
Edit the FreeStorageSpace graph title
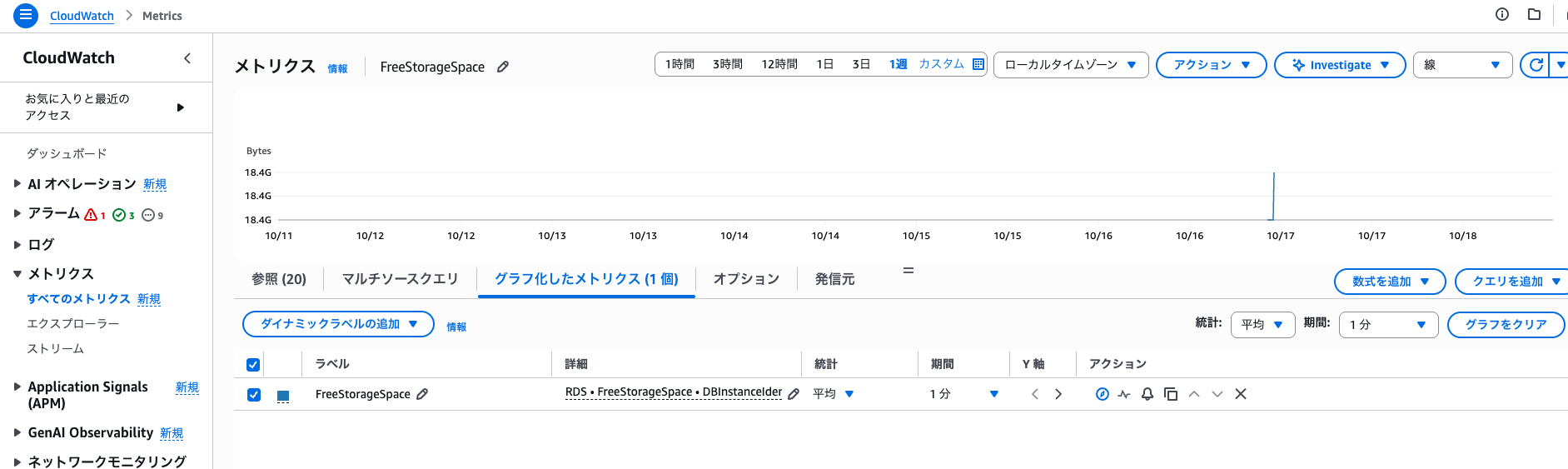point(503,67)
